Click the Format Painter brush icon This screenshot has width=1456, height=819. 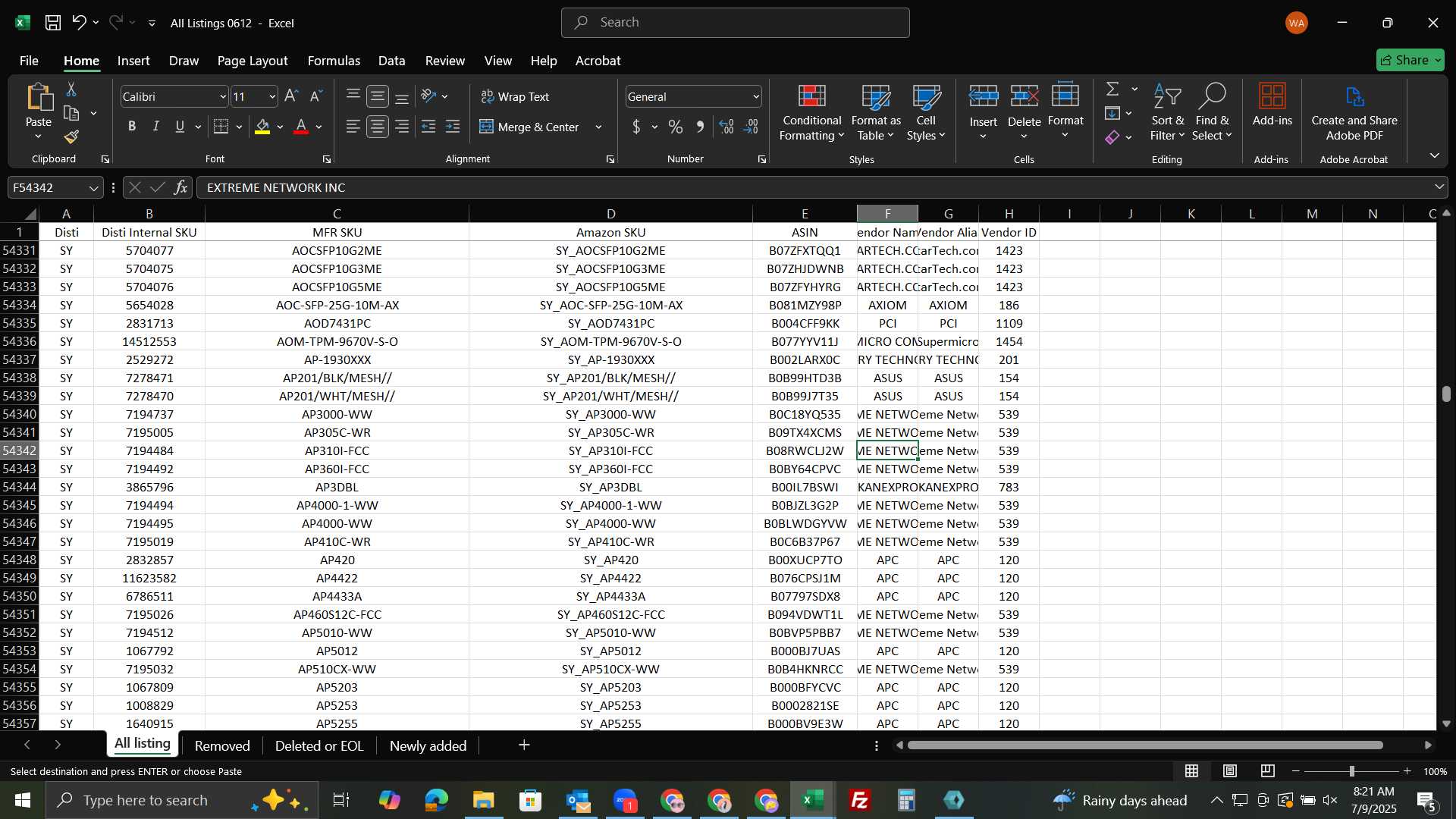coord(71,136)
